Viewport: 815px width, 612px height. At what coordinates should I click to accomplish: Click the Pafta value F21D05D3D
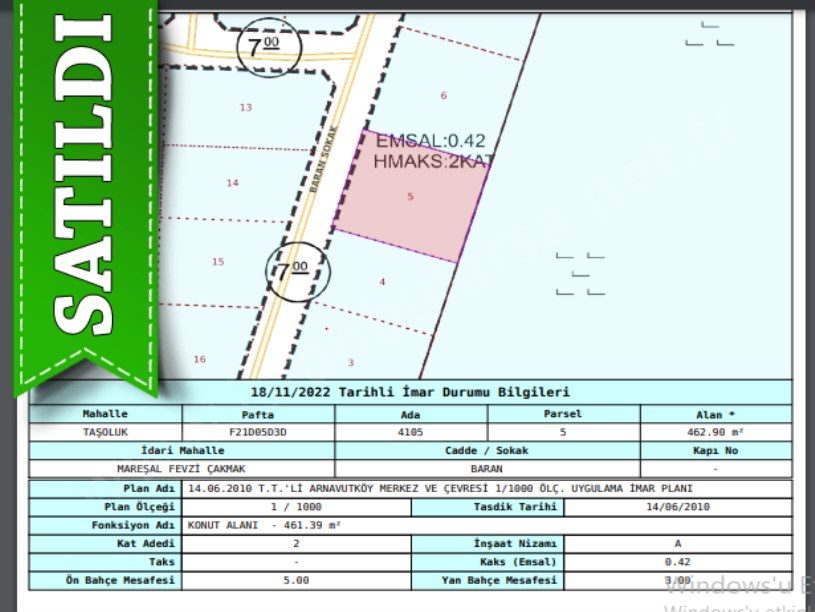[258, 432]
